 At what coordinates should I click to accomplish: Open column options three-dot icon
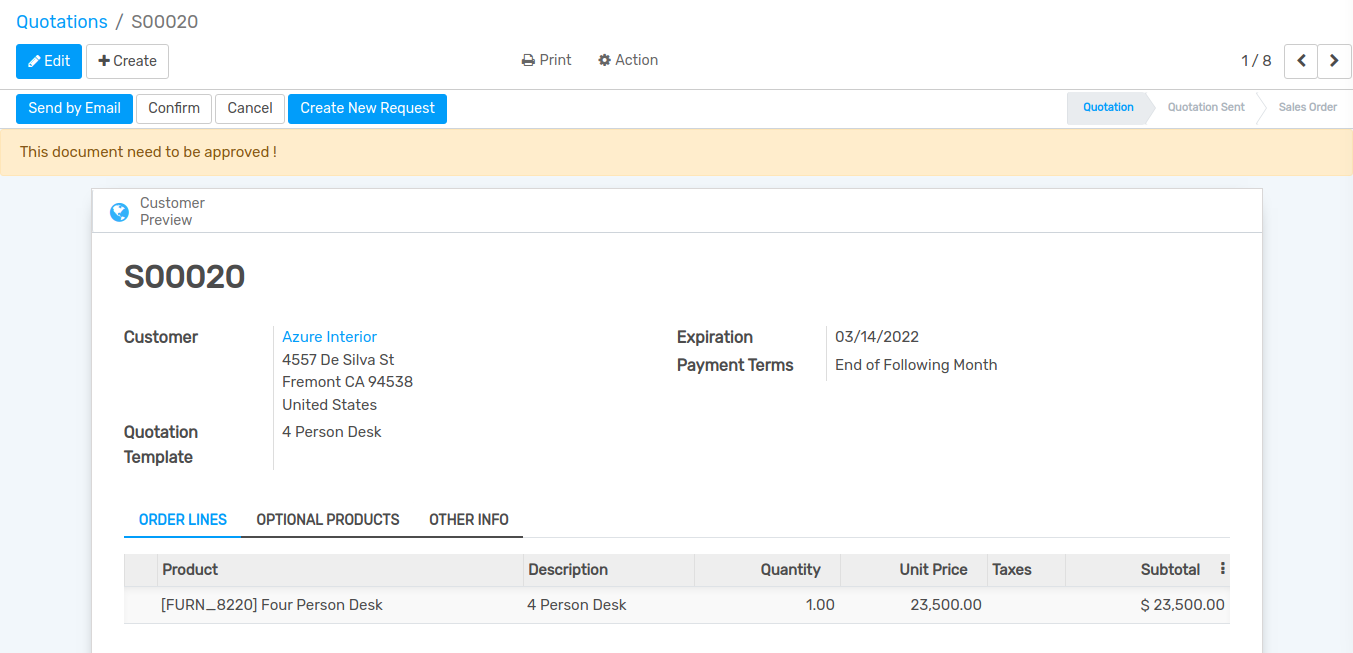click(1222, 569)
